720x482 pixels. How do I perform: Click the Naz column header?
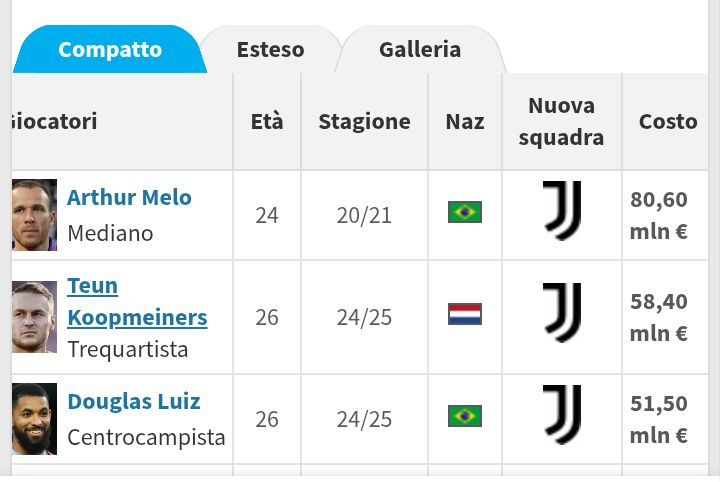(464, 122)
